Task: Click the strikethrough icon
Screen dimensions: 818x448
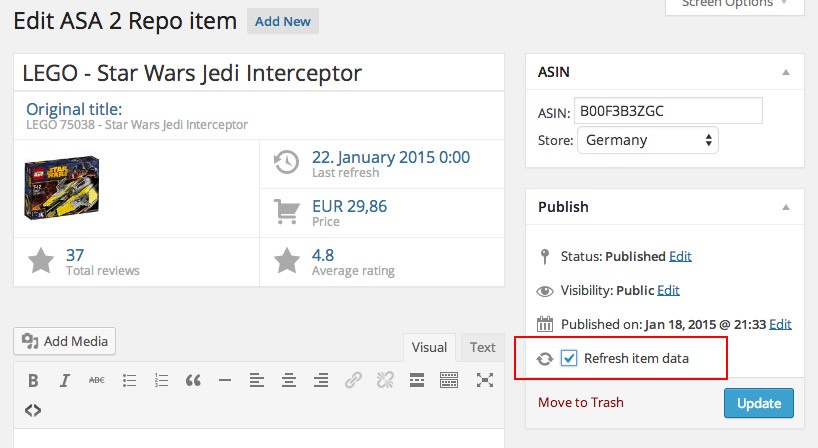Action: (x=97, y=380)
